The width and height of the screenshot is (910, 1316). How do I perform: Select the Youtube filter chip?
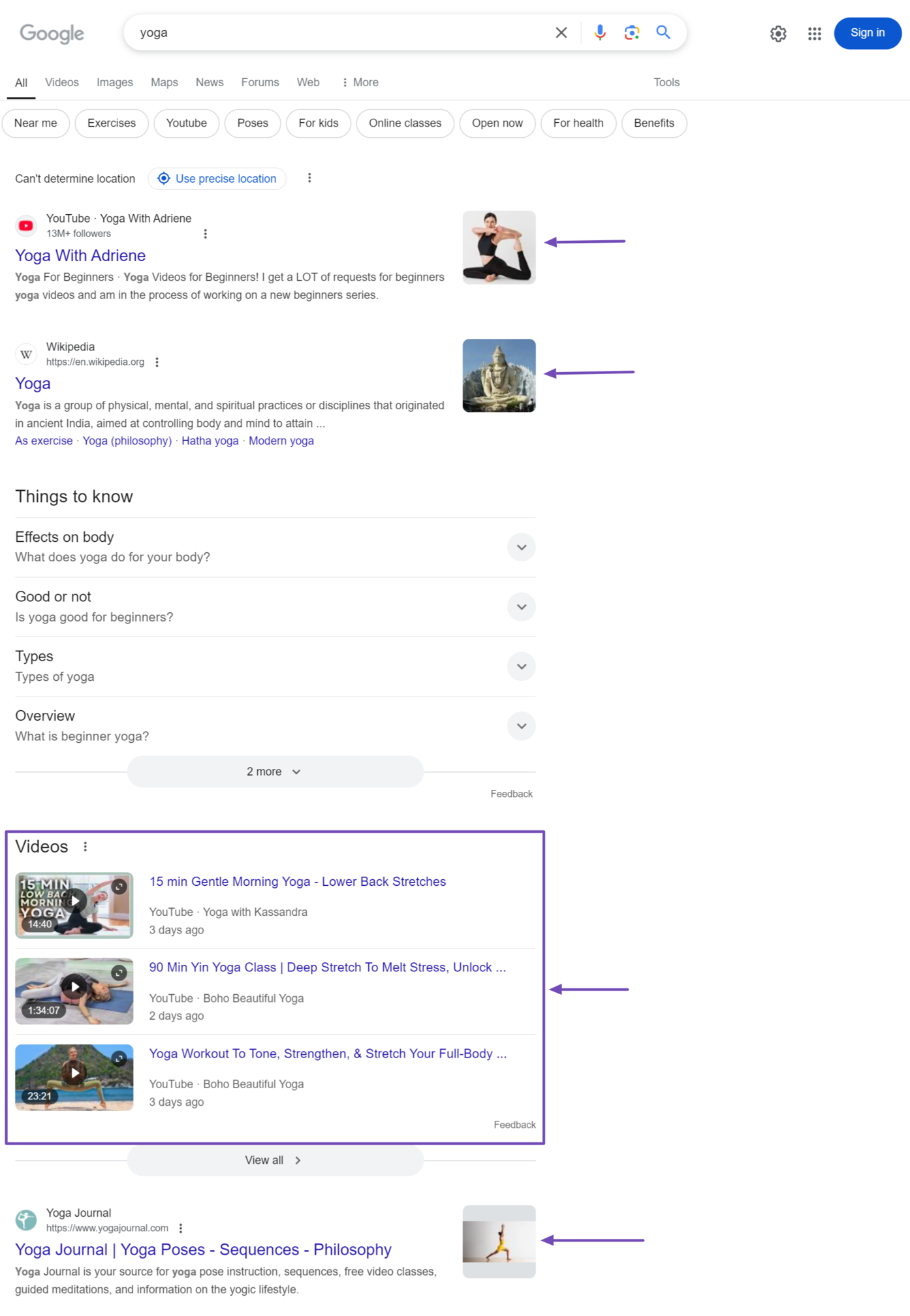pos(187,123)
